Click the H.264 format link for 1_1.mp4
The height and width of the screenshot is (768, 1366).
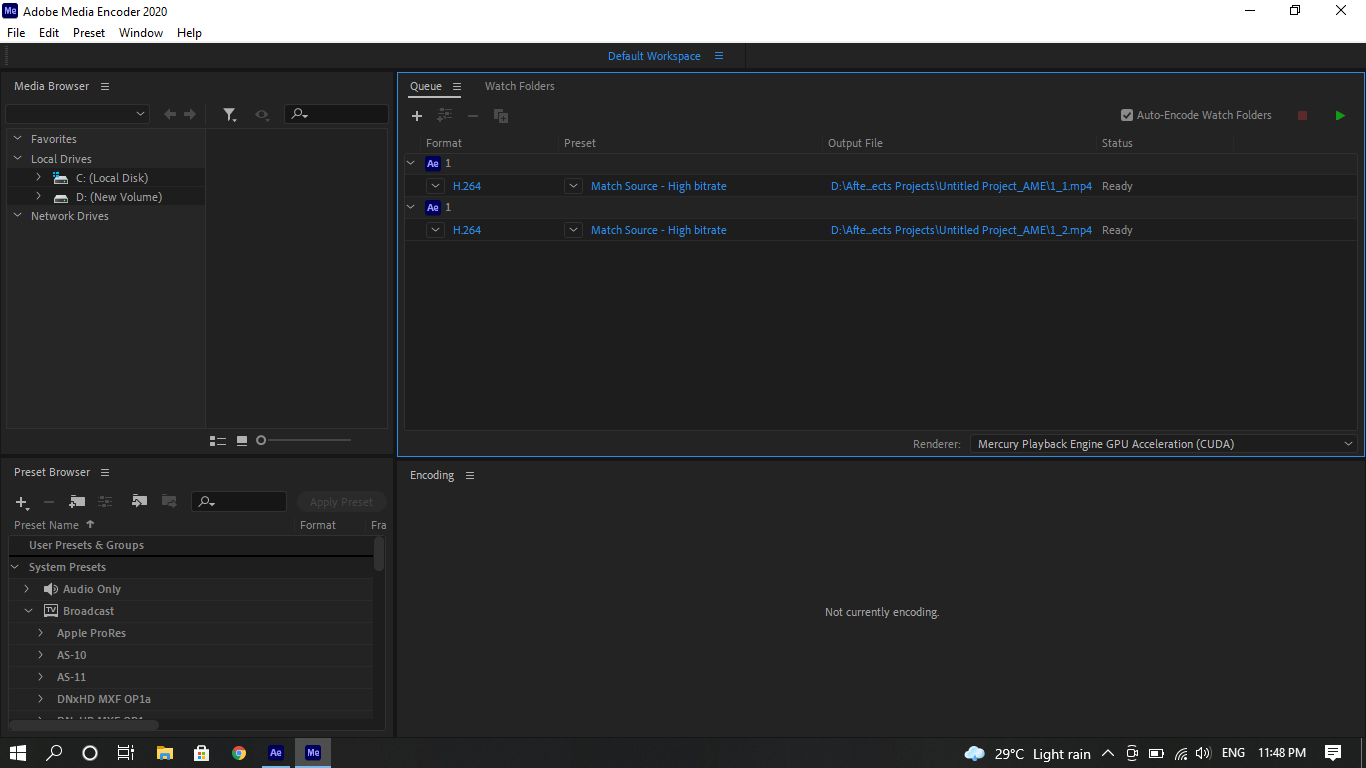click(x=467, y=186)
